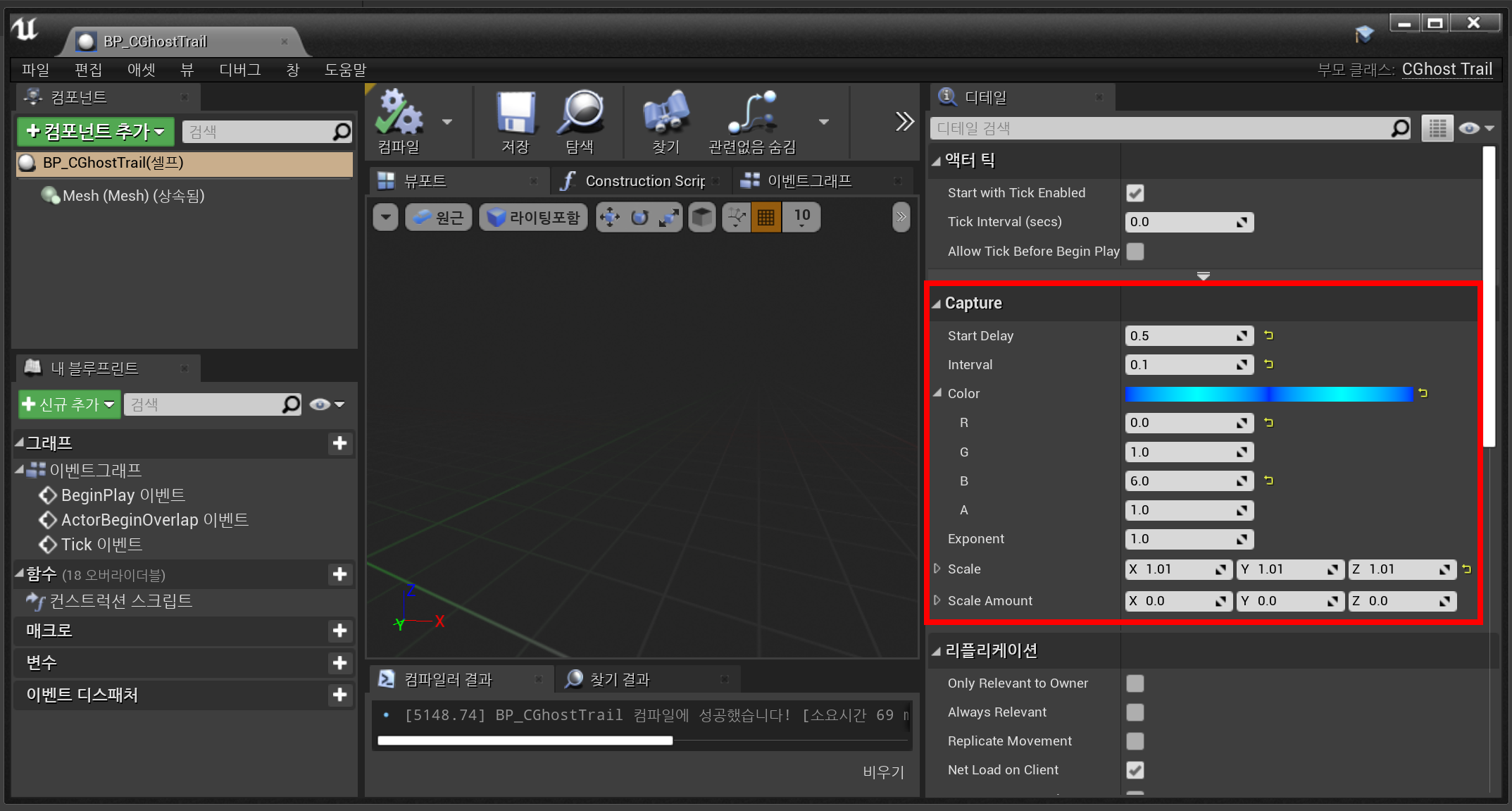1512x811 pixels.
Task: Click the blue Color gradient swatch
Action: coord(1268,394)
